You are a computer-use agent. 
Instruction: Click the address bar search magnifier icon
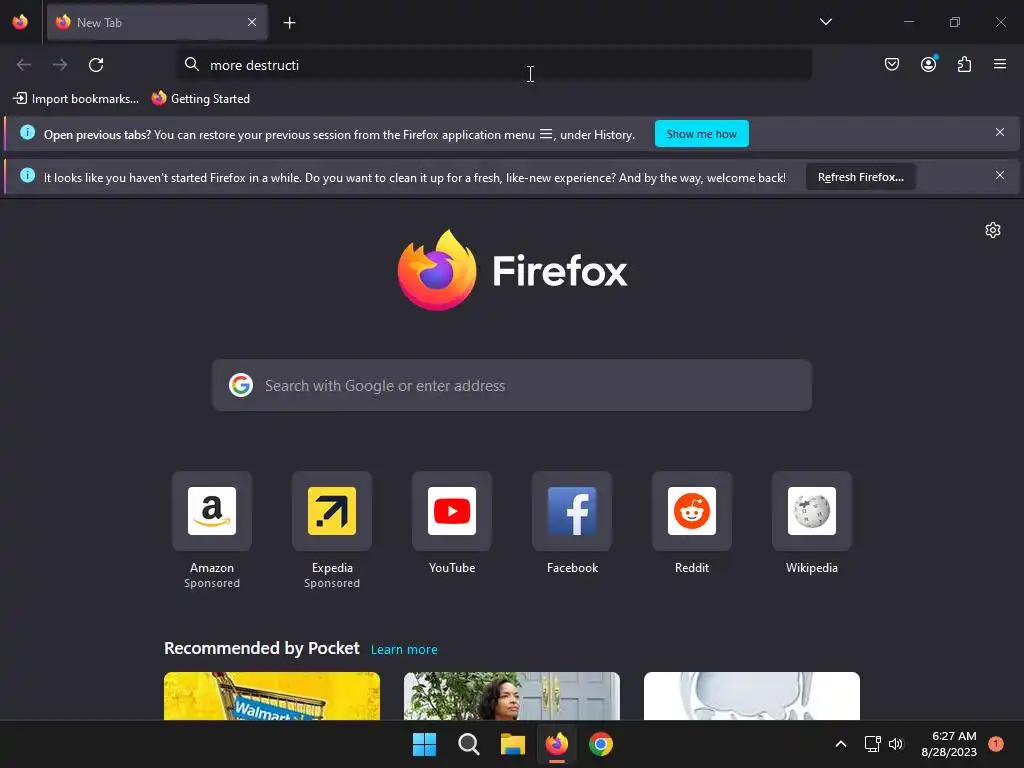pyautogui.click(x=191, y=64)
